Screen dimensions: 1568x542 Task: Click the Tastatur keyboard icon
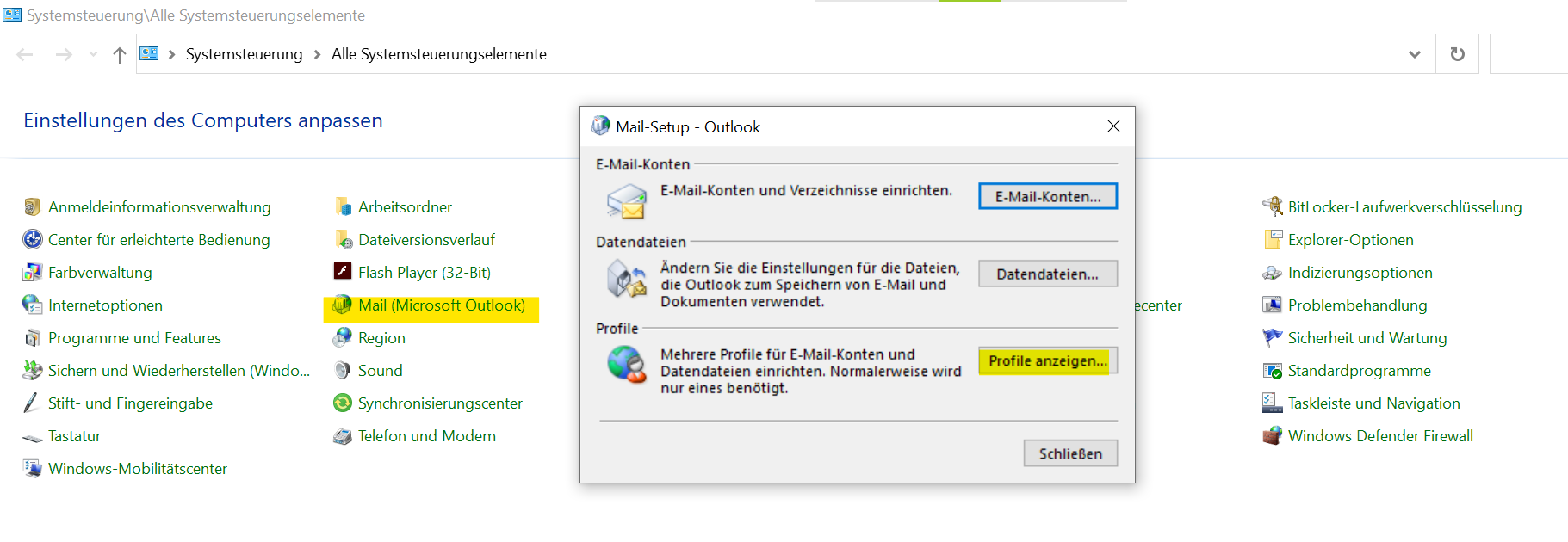tap(32, 437)
